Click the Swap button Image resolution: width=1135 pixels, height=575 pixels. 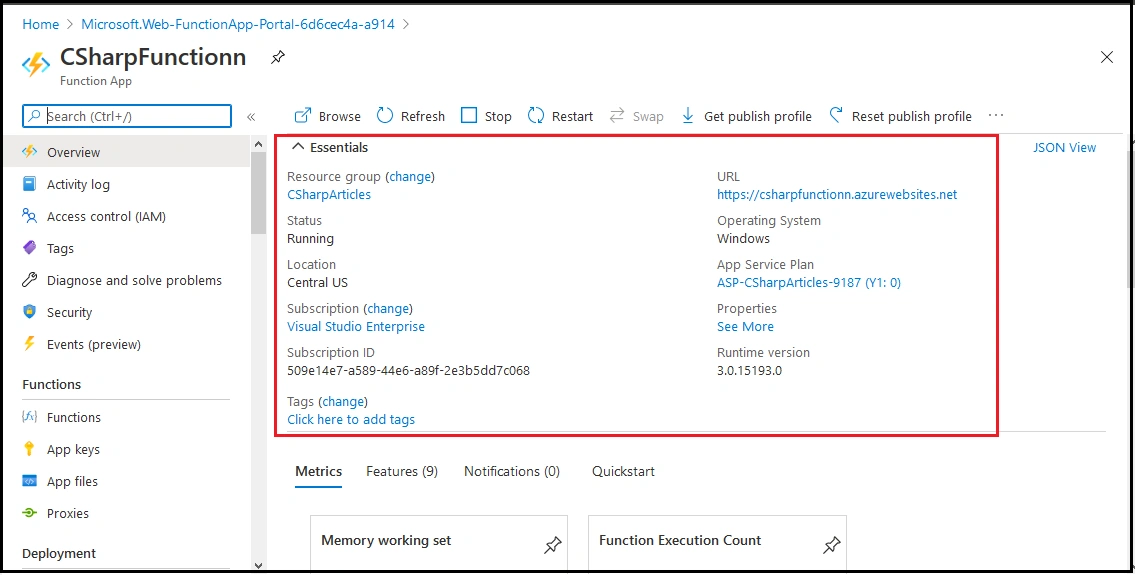click(x=636, y=116)
